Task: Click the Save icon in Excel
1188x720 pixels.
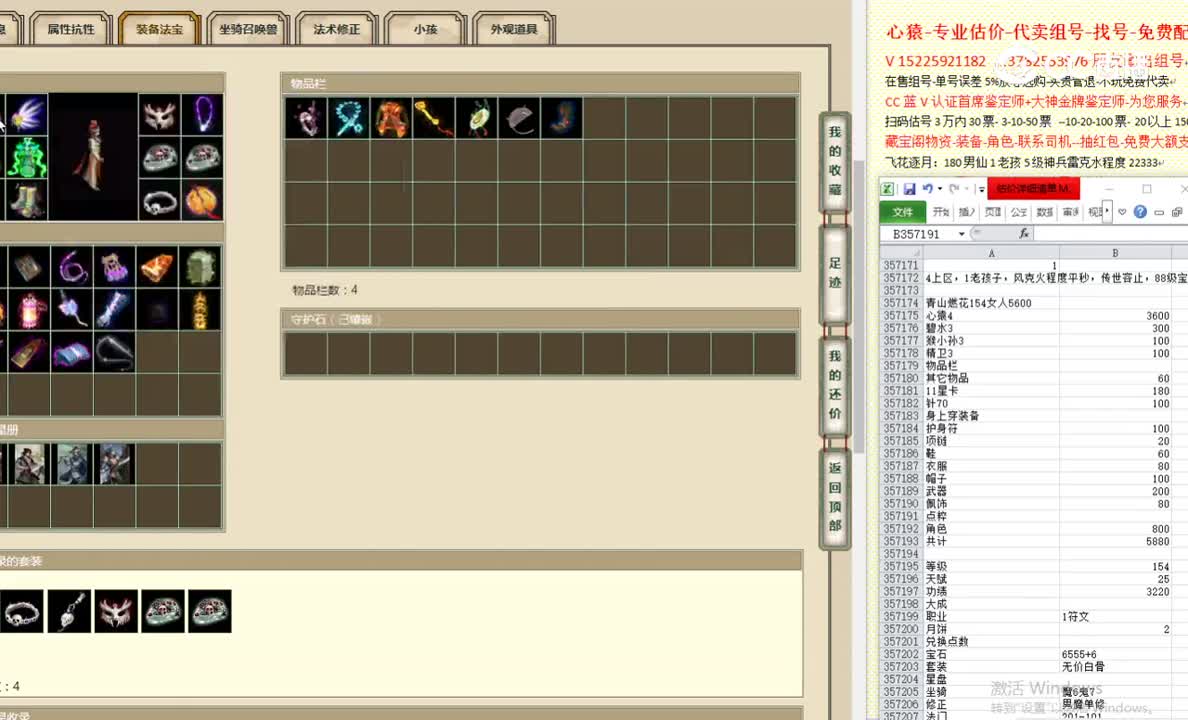Action: pos(910,188)
